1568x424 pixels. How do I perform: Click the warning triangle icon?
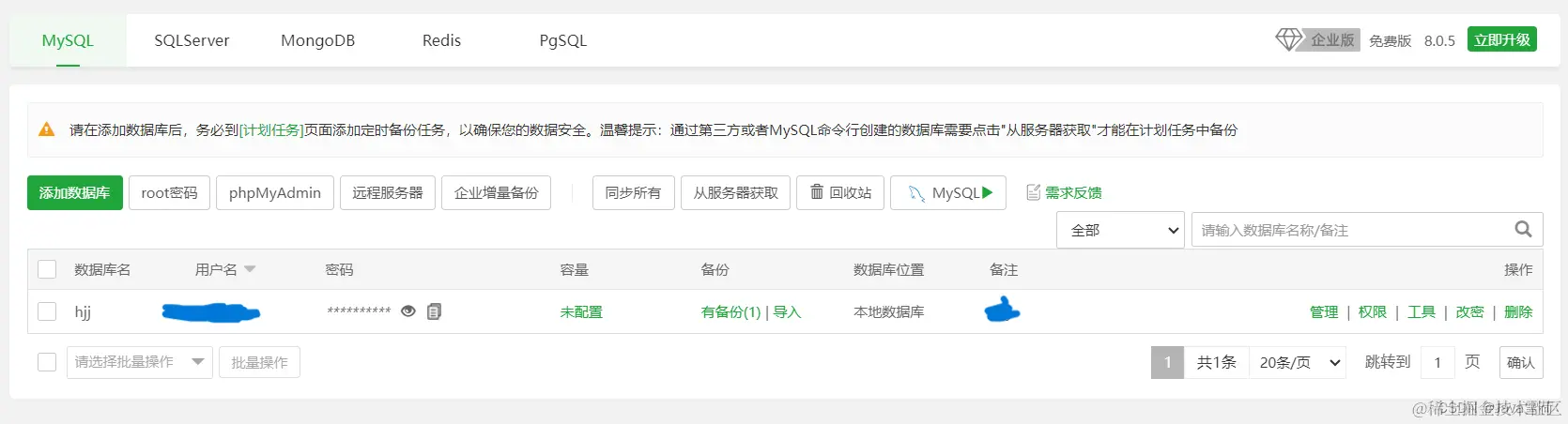(x=46, y=129)
